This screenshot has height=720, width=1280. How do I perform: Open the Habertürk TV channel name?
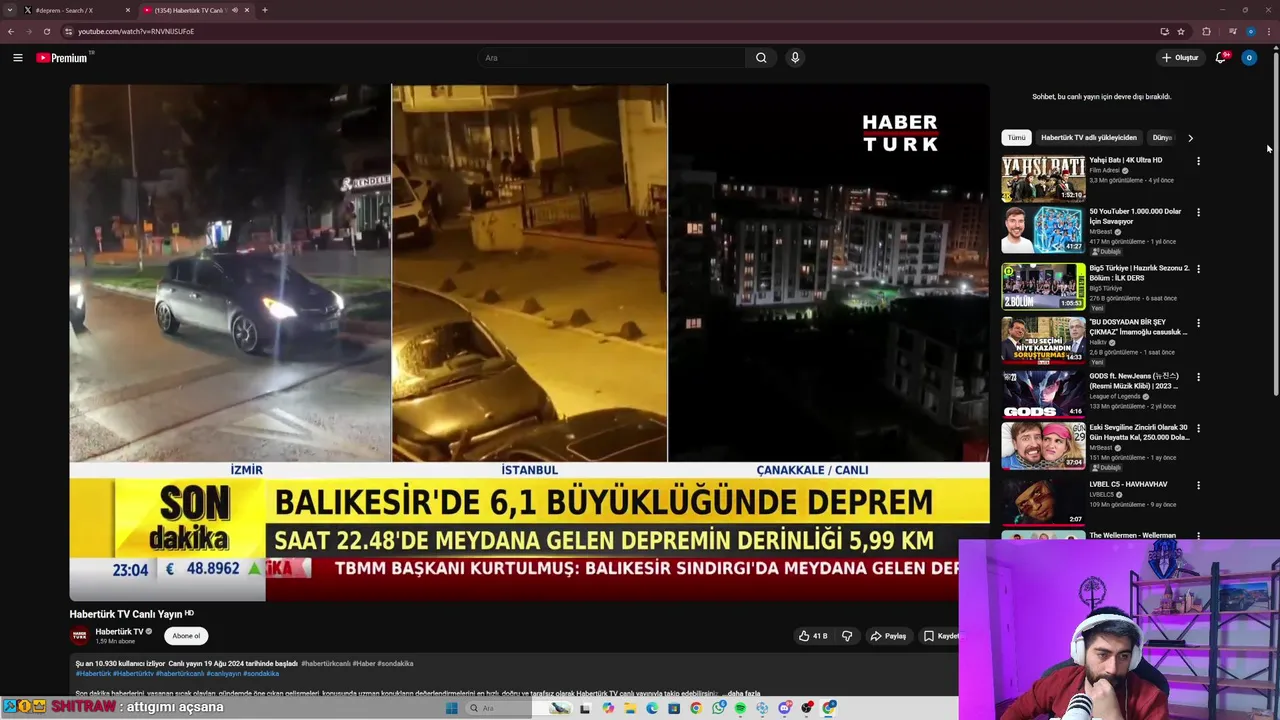click(119, 632)
